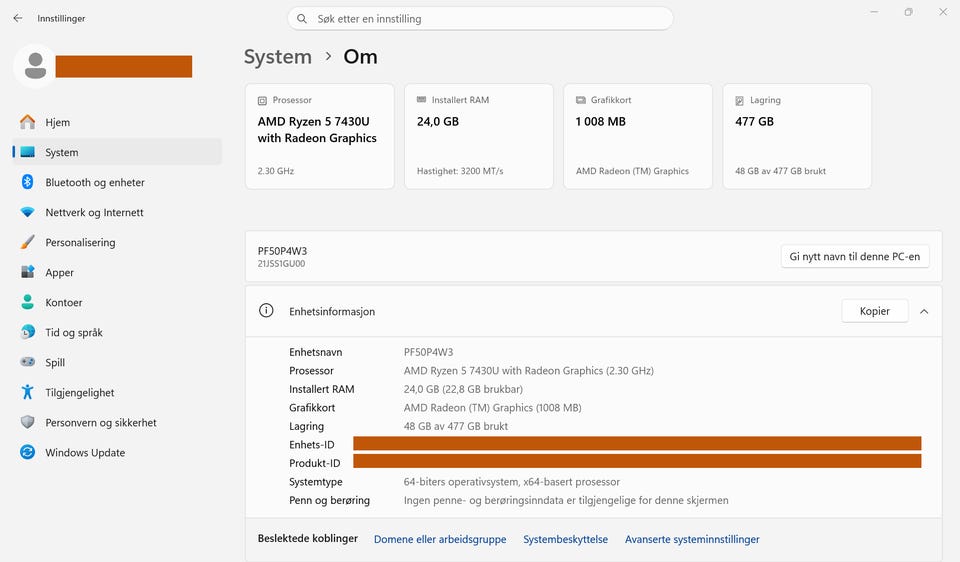
Task: Collapse the Enhetsinformasjon section chevron
Action: [x=924, y=312]
